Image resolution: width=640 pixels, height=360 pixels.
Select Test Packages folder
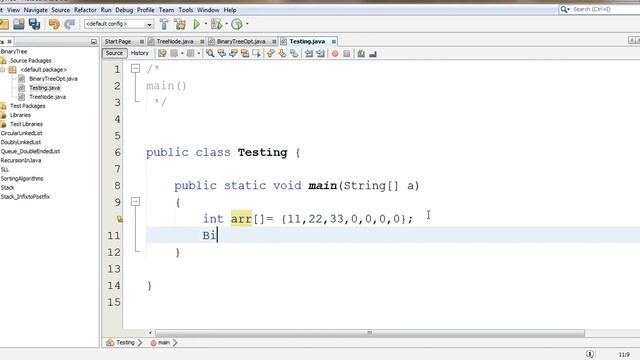[x=27, y=106]
